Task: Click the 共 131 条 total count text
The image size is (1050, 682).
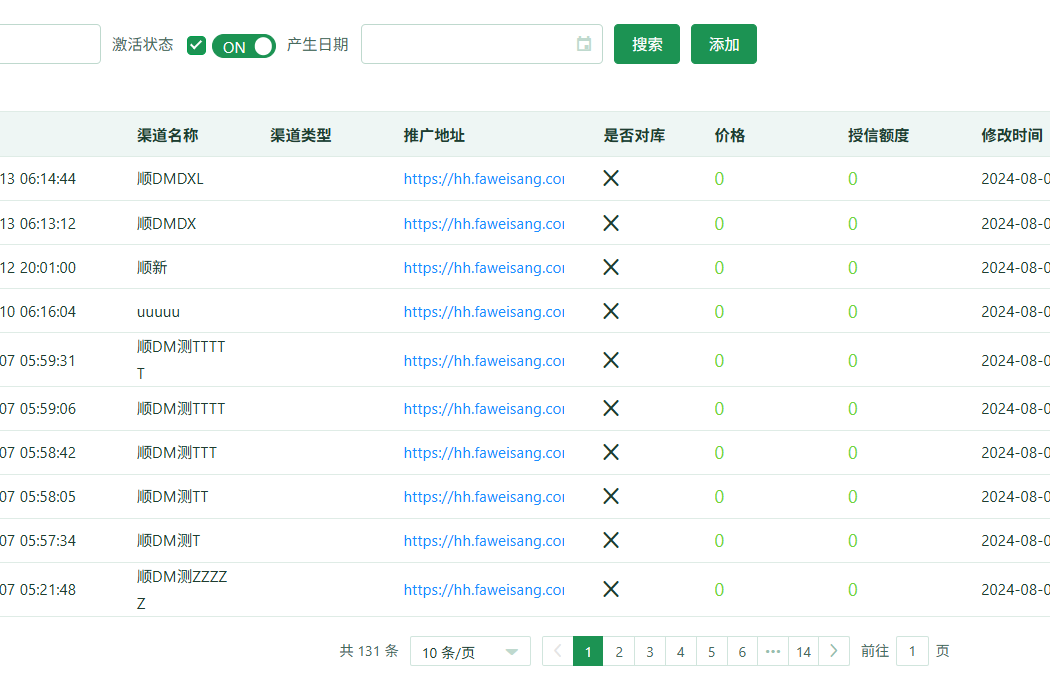Action: 369,651
